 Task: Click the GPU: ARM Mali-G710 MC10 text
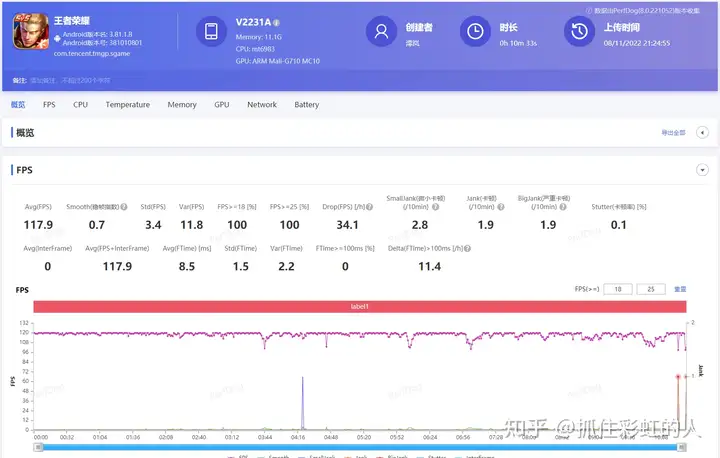point(278,61)
